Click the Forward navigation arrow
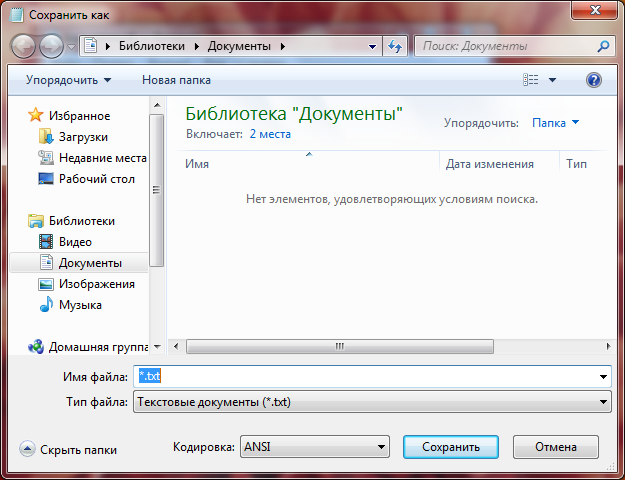This screenshot has height=480, width=625. tap(51, 46)
